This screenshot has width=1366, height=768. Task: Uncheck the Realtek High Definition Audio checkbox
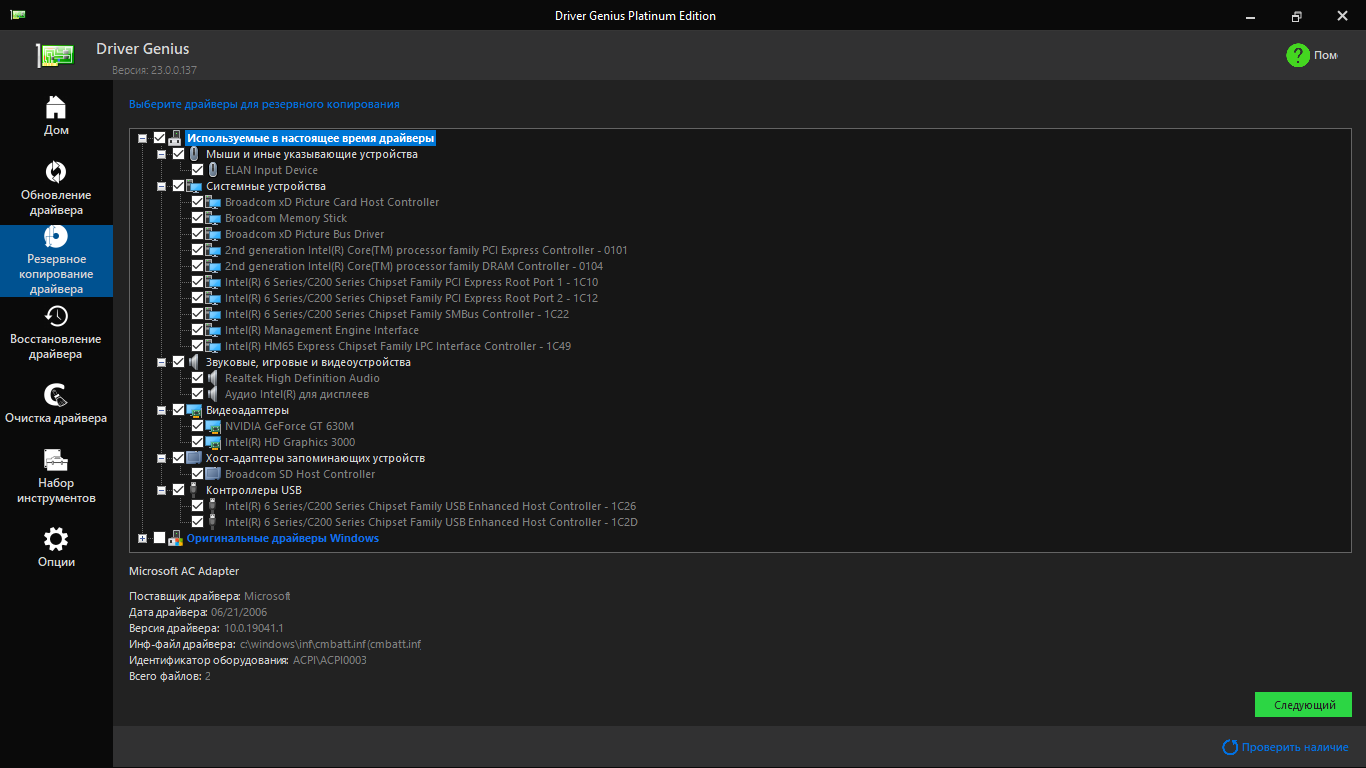click(197, 378)
